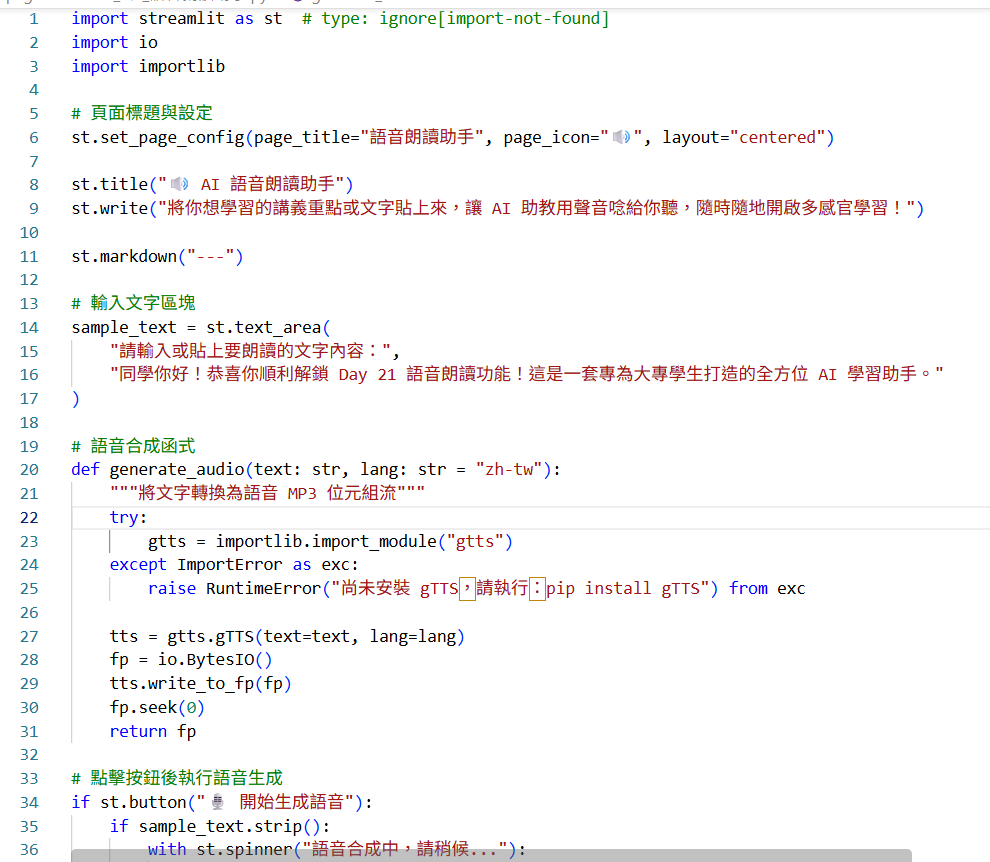Click the comment "# 語音合成函式"

coord(133,446)
